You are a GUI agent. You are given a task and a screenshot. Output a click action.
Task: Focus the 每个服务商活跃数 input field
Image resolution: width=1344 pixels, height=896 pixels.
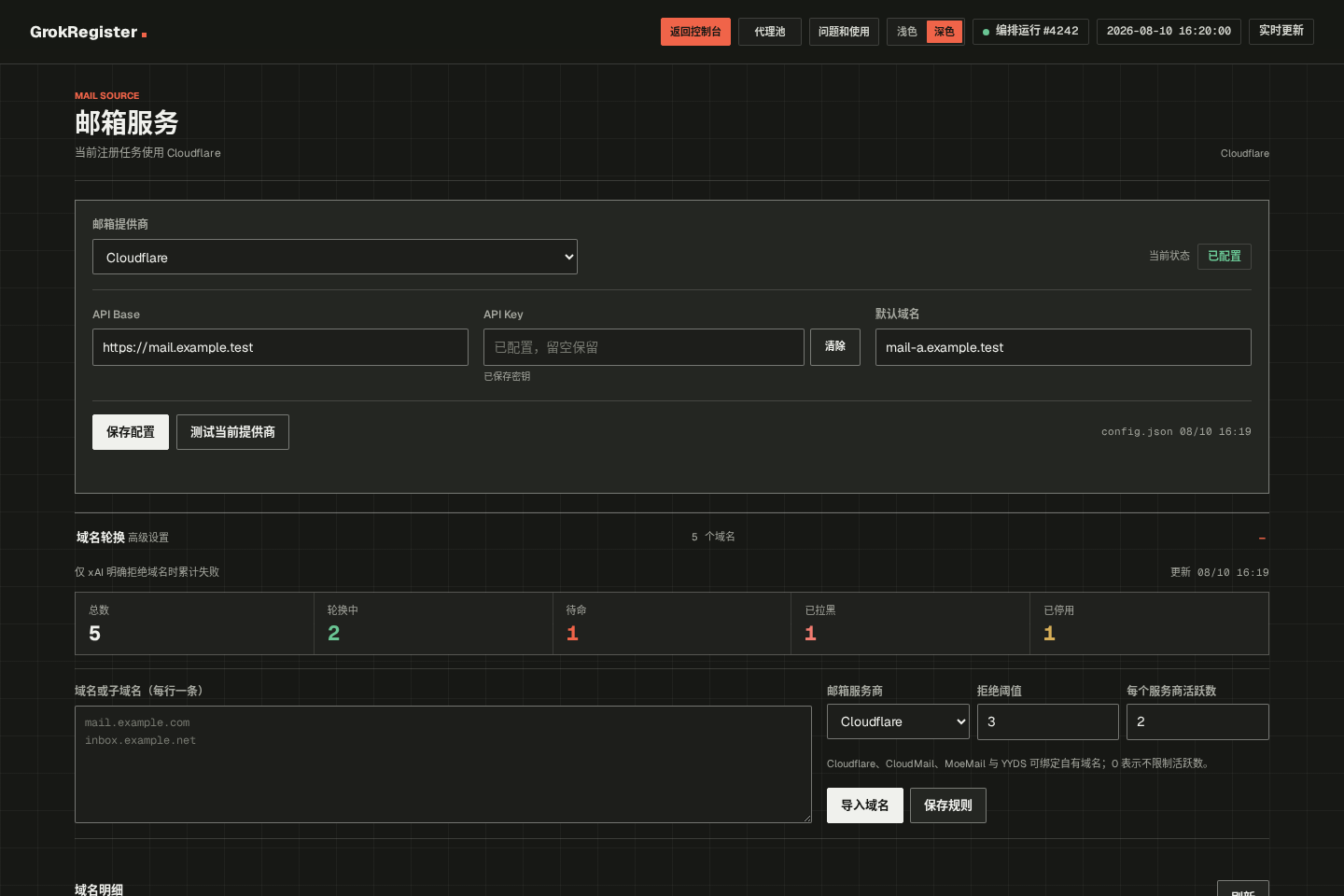1197,721
